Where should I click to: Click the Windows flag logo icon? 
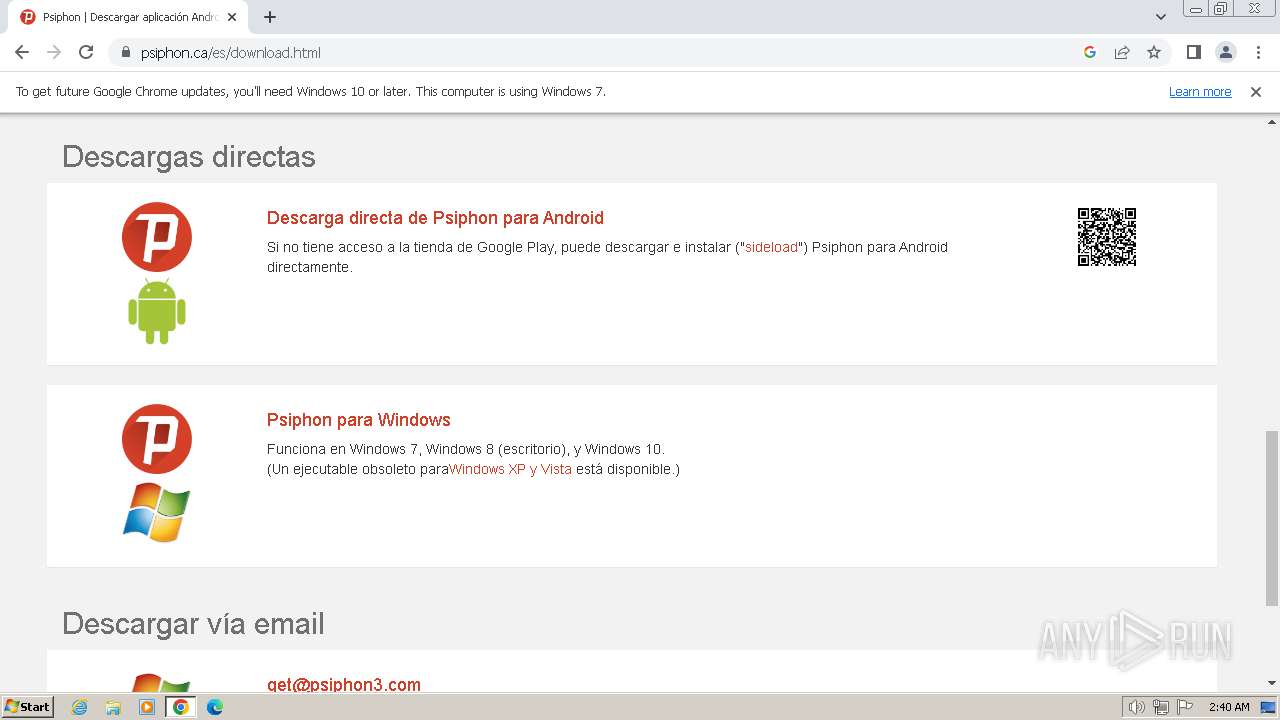157,512
